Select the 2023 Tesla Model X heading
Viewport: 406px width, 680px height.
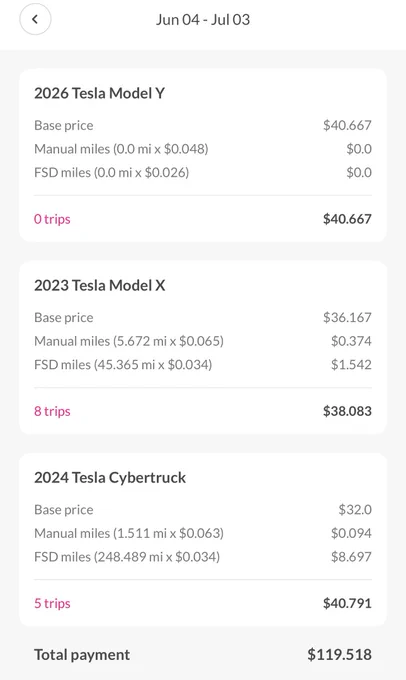[x=100, y=285]
